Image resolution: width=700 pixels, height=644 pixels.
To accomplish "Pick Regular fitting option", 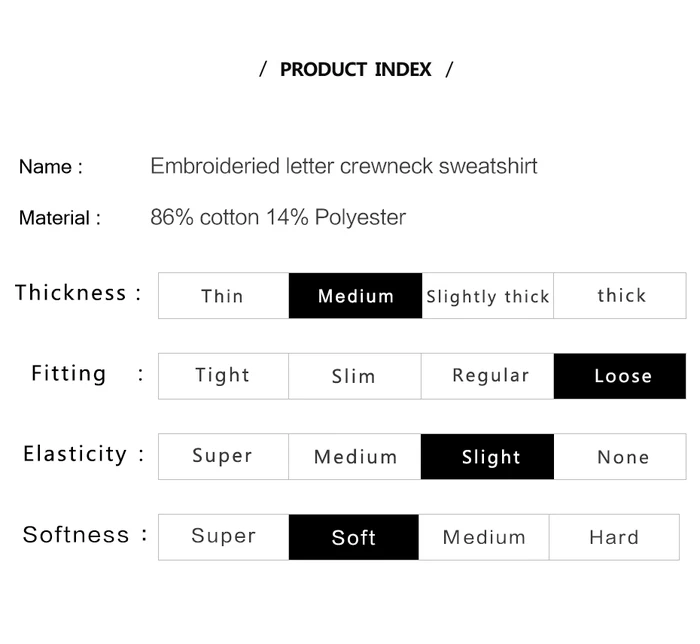I will pyautogui.click(x=490, y=376).
